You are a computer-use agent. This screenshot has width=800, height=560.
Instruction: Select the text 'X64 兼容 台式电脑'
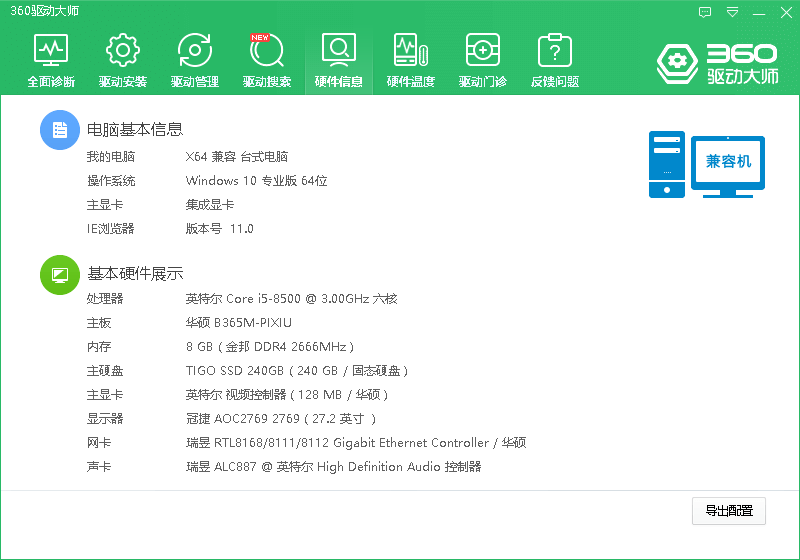pyautogui.click(x=237, y=157)
